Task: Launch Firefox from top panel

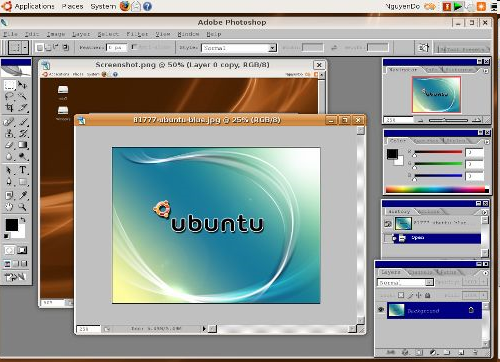Action: pos(125,6)
